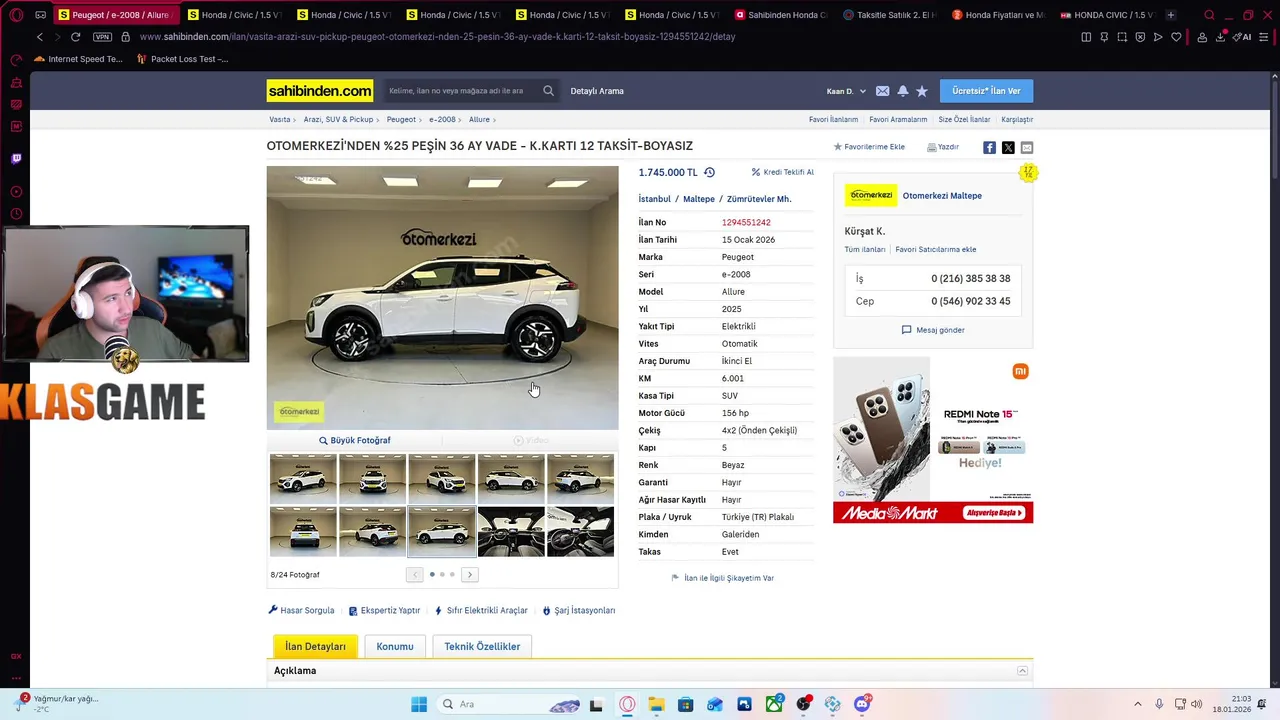Collapse the Açıklama section
This screenshot has width=1280, height=720.
(x=1022, y=671)
